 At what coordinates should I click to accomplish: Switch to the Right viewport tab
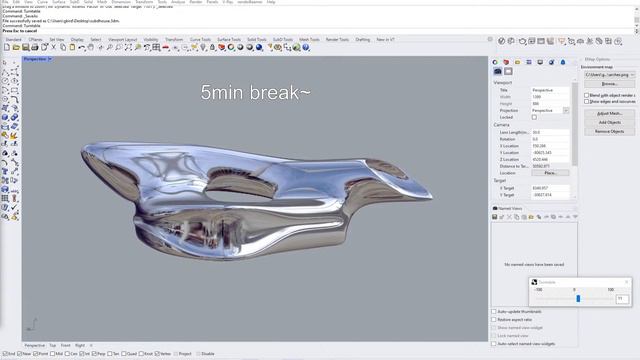point(80,345)
